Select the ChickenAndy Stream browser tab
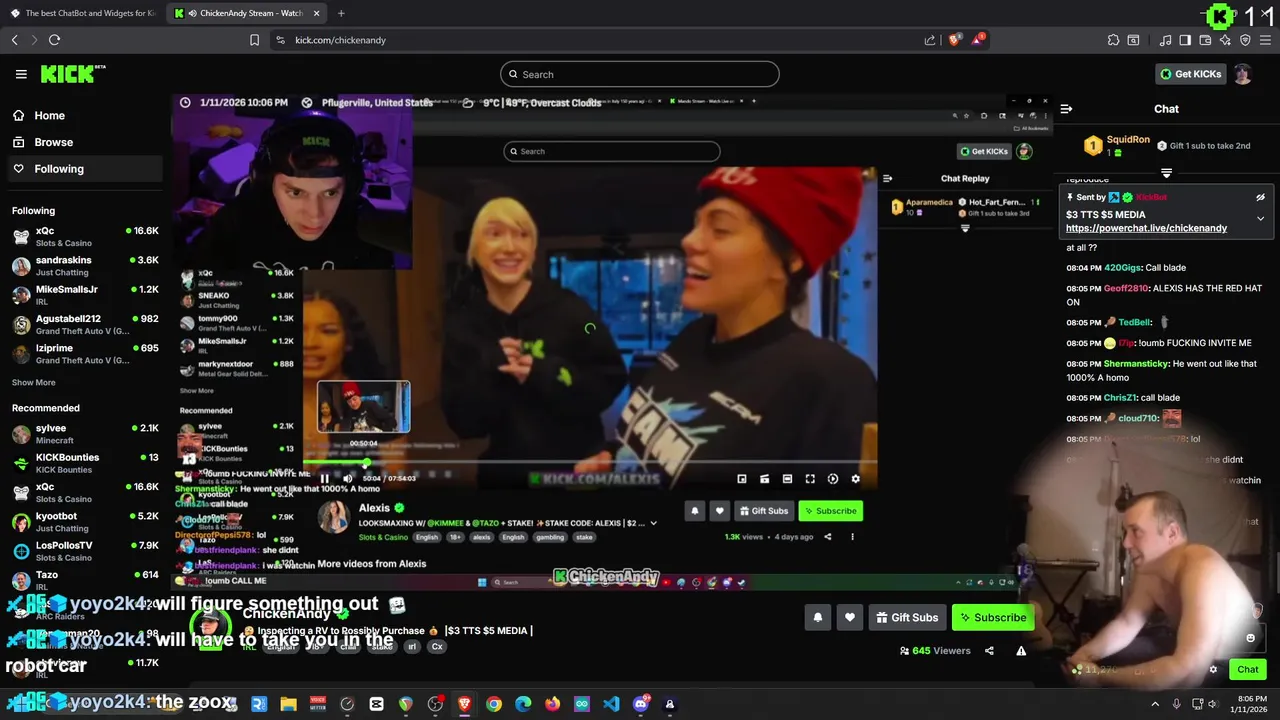 248,13
